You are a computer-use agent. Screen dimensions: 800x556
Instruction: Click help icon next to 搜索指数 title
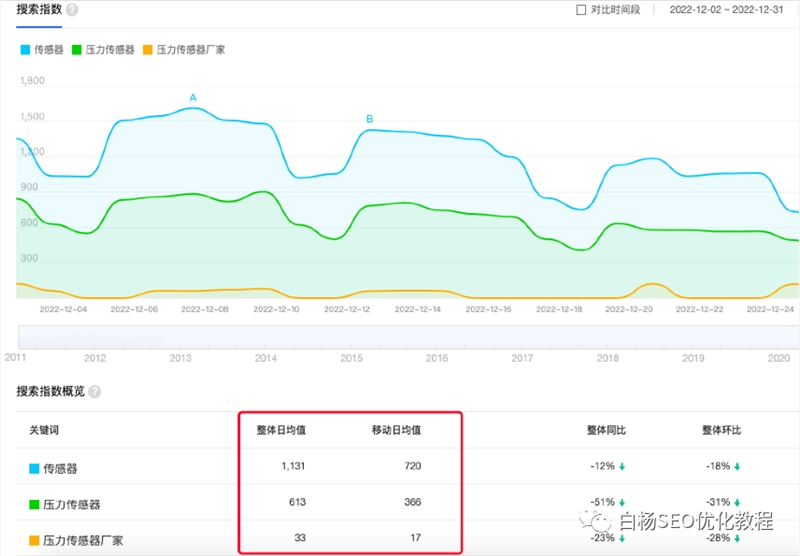coord(72,10)
